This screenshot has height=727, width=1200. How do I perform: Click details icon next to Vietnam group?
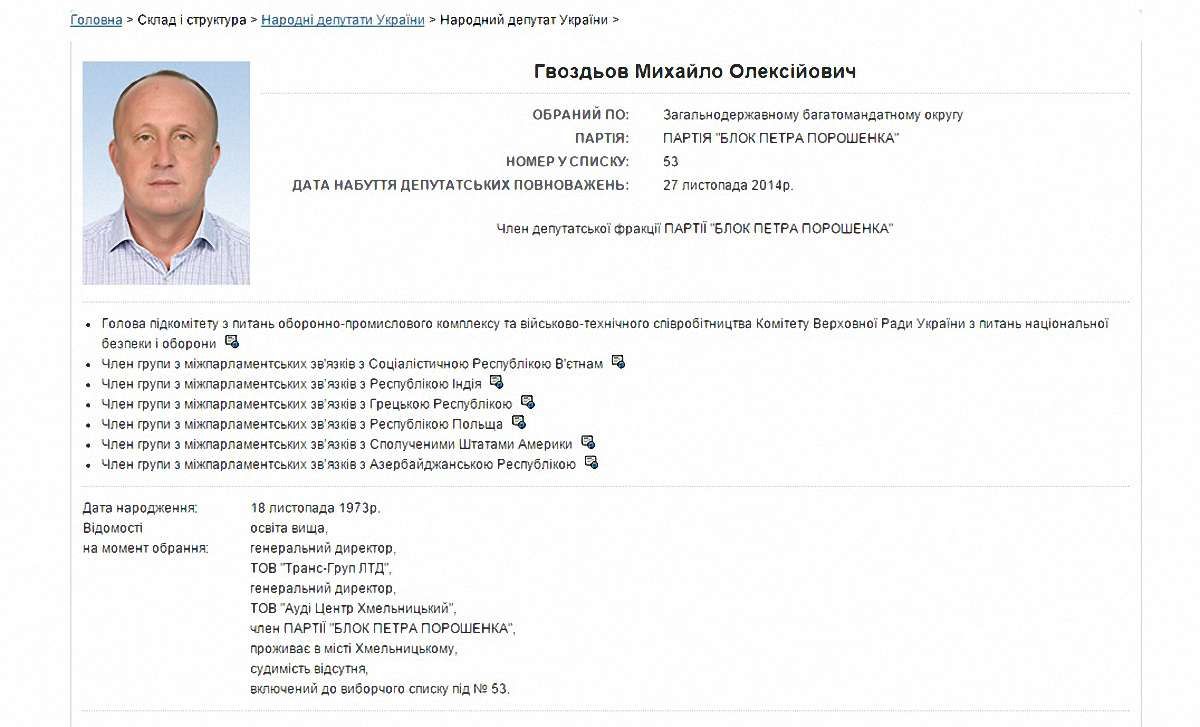click(618, 362)
